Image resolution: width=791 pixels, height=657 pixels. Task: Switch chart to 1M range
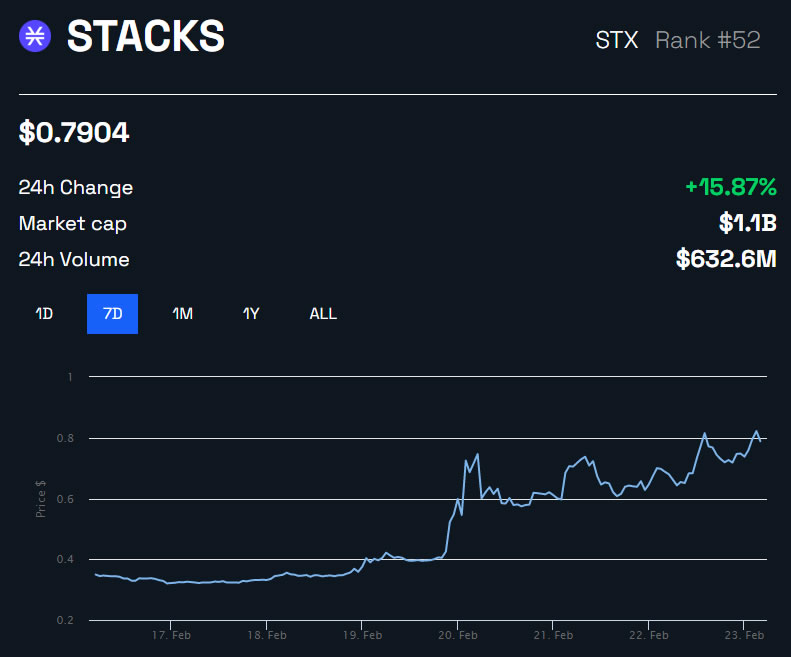[x=182, y=313]
